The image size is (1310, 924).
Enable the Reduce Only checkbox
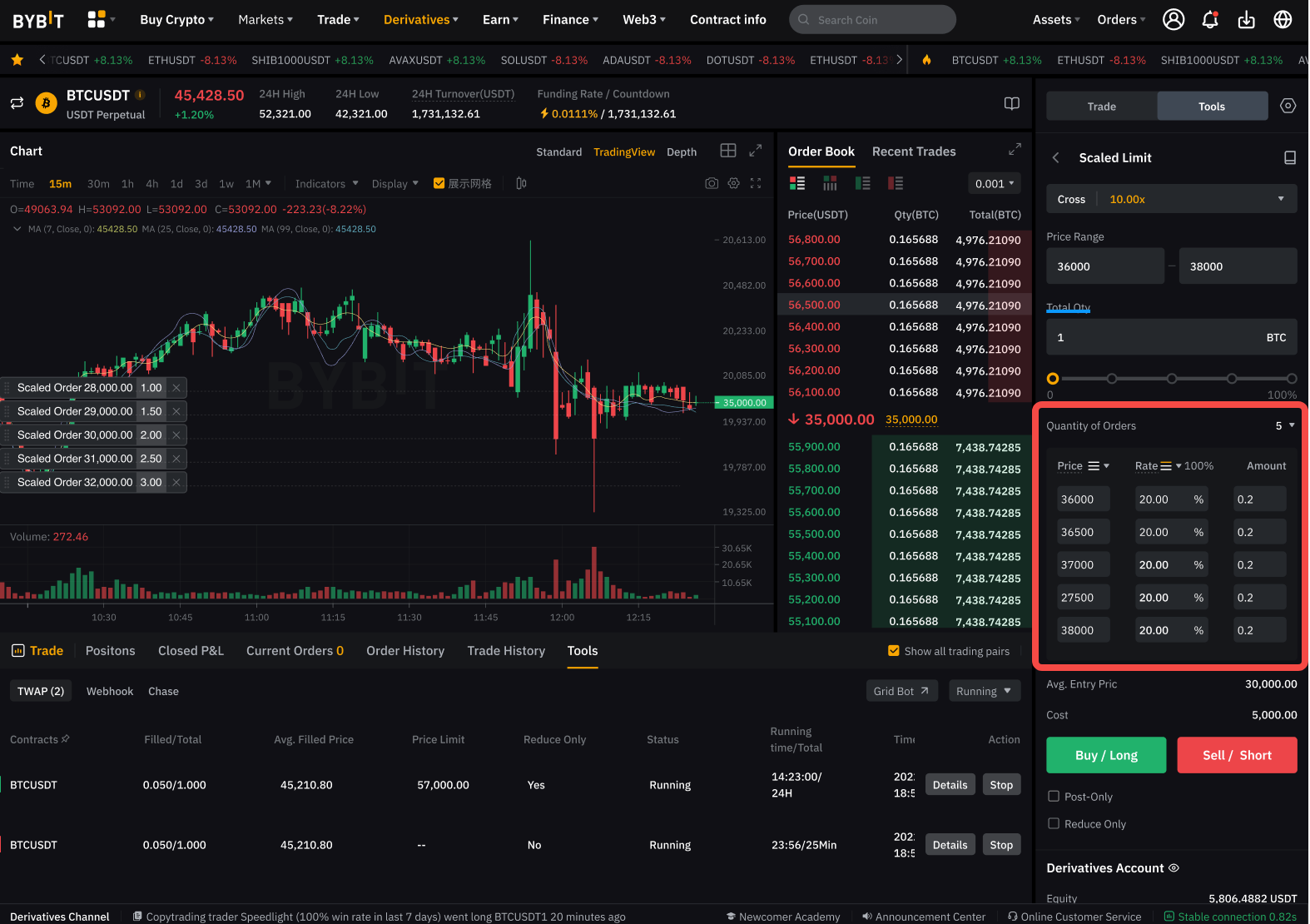[1054, 824]
